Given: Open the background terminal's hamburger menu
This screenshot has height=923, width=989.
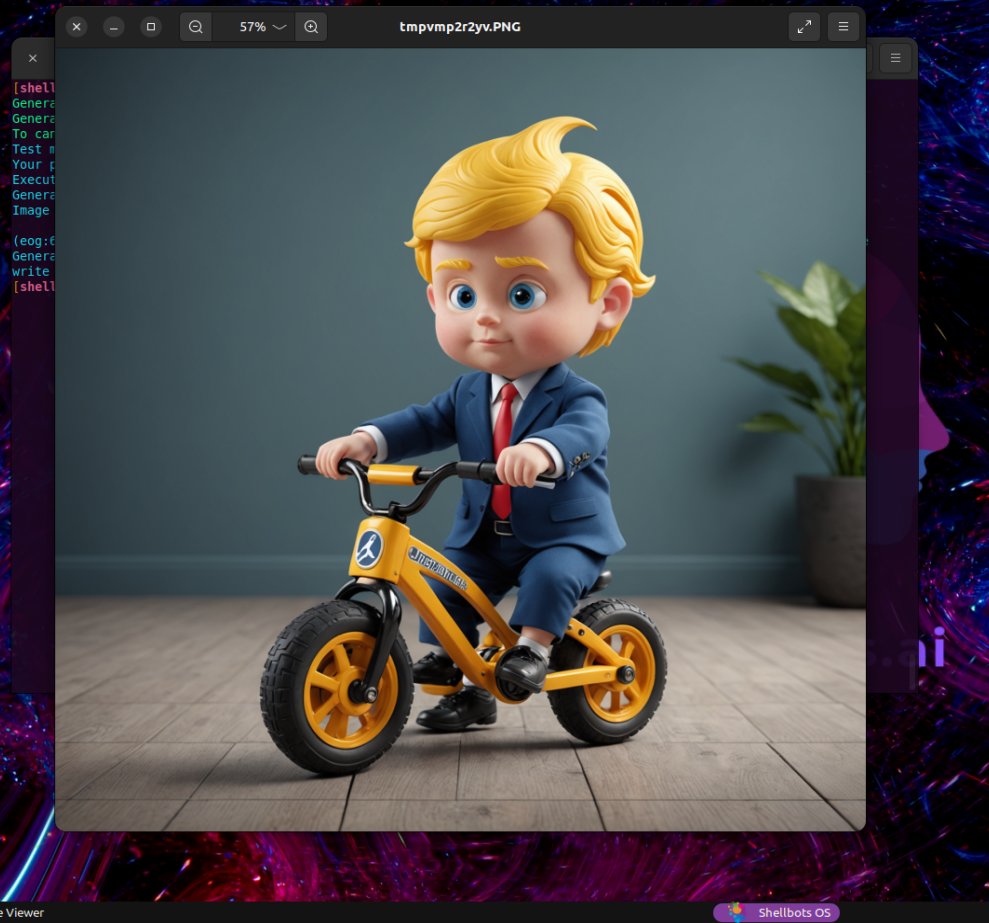Looking at the screenshot, I should (x=895, y=58).
